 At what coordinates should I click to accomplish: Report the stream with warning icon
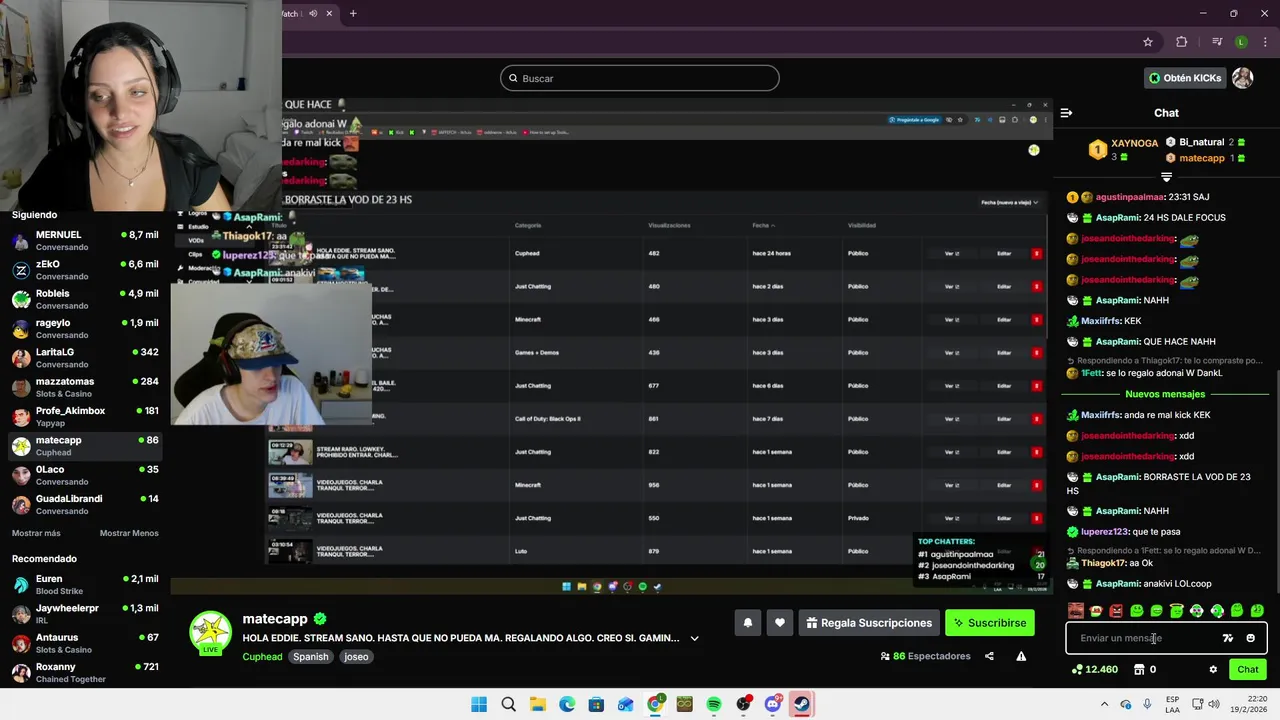1021,656
